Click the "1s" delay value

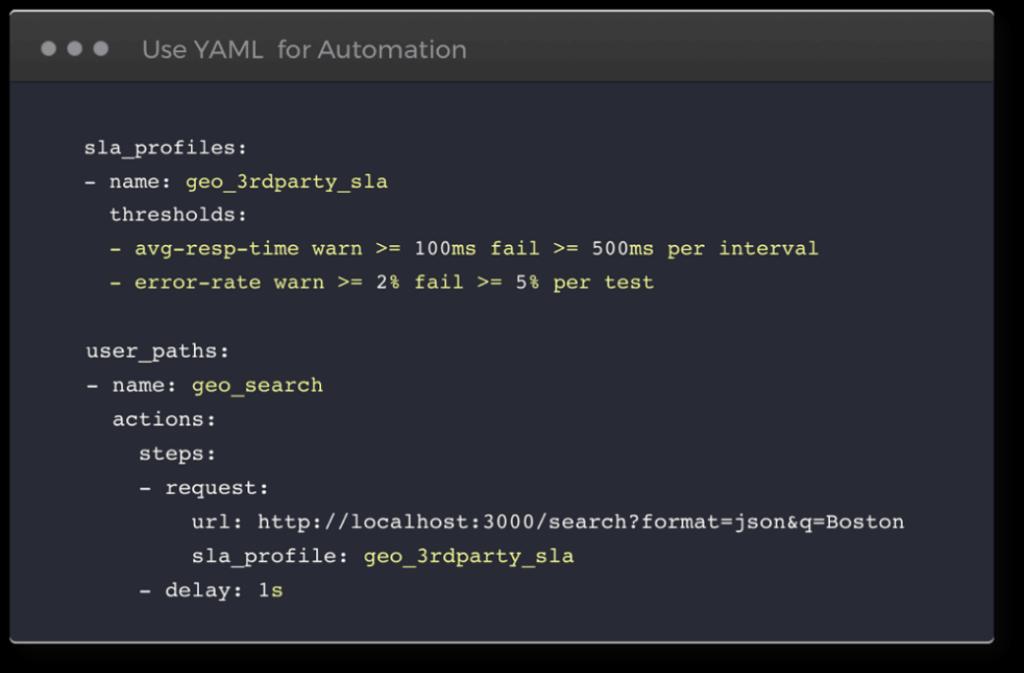270,590
